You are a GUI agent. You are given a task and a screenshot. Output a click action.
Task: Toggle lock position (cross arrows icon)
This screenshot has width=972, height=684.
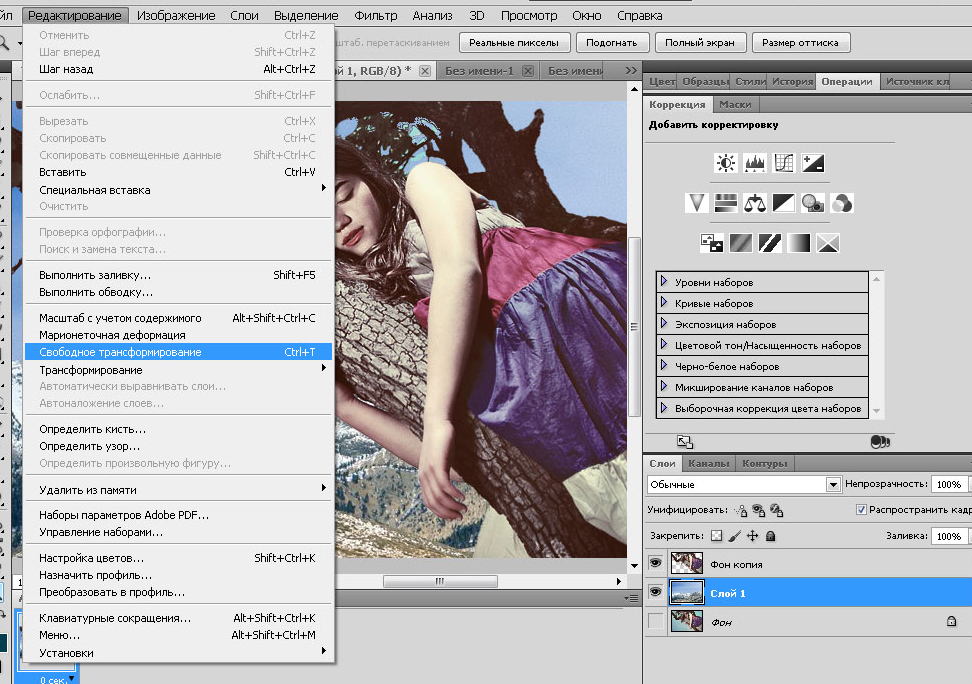(x=753, y=536)
